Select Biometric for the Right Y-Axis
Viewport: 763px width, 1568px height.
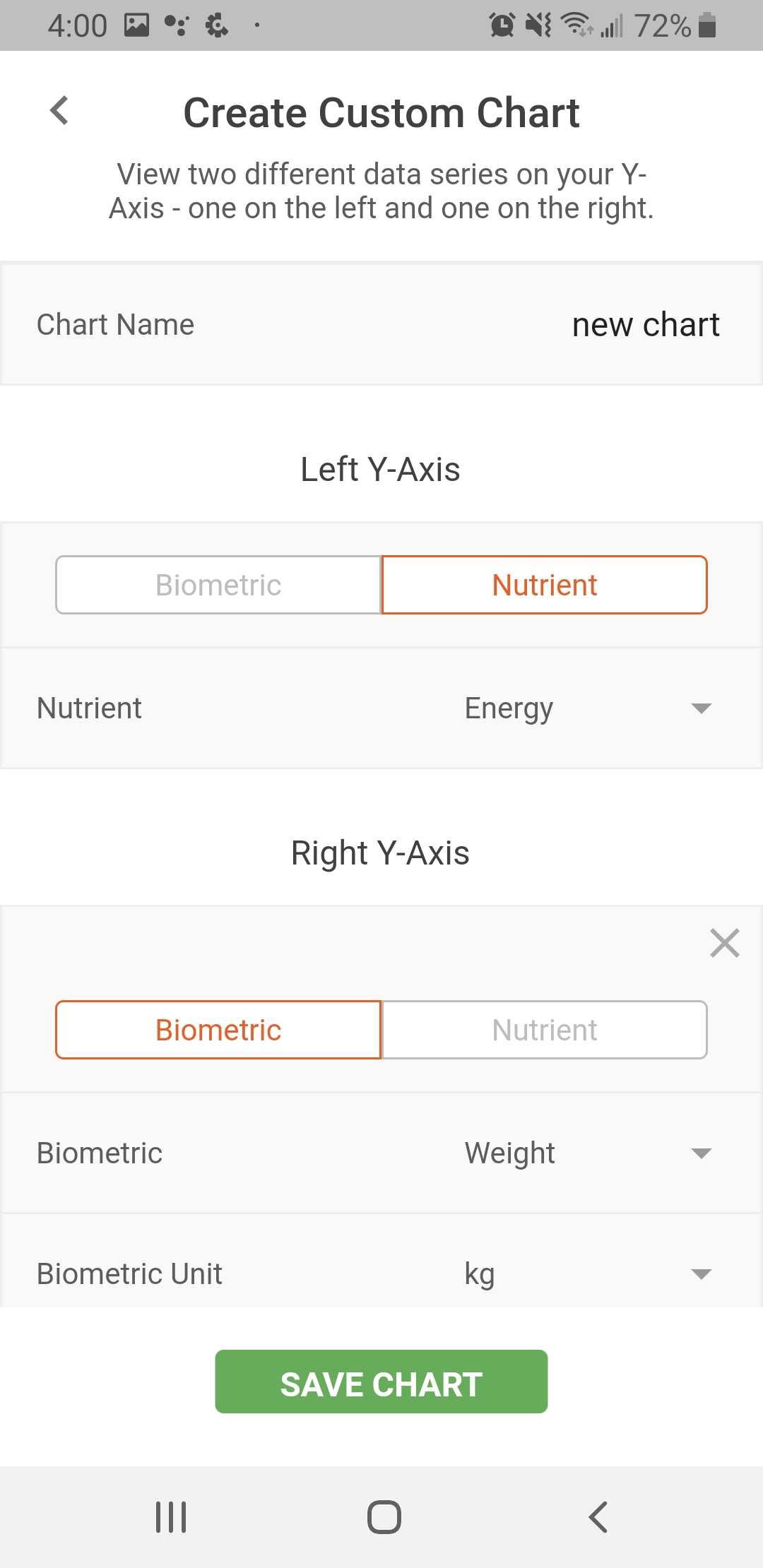click(218, 1030)
